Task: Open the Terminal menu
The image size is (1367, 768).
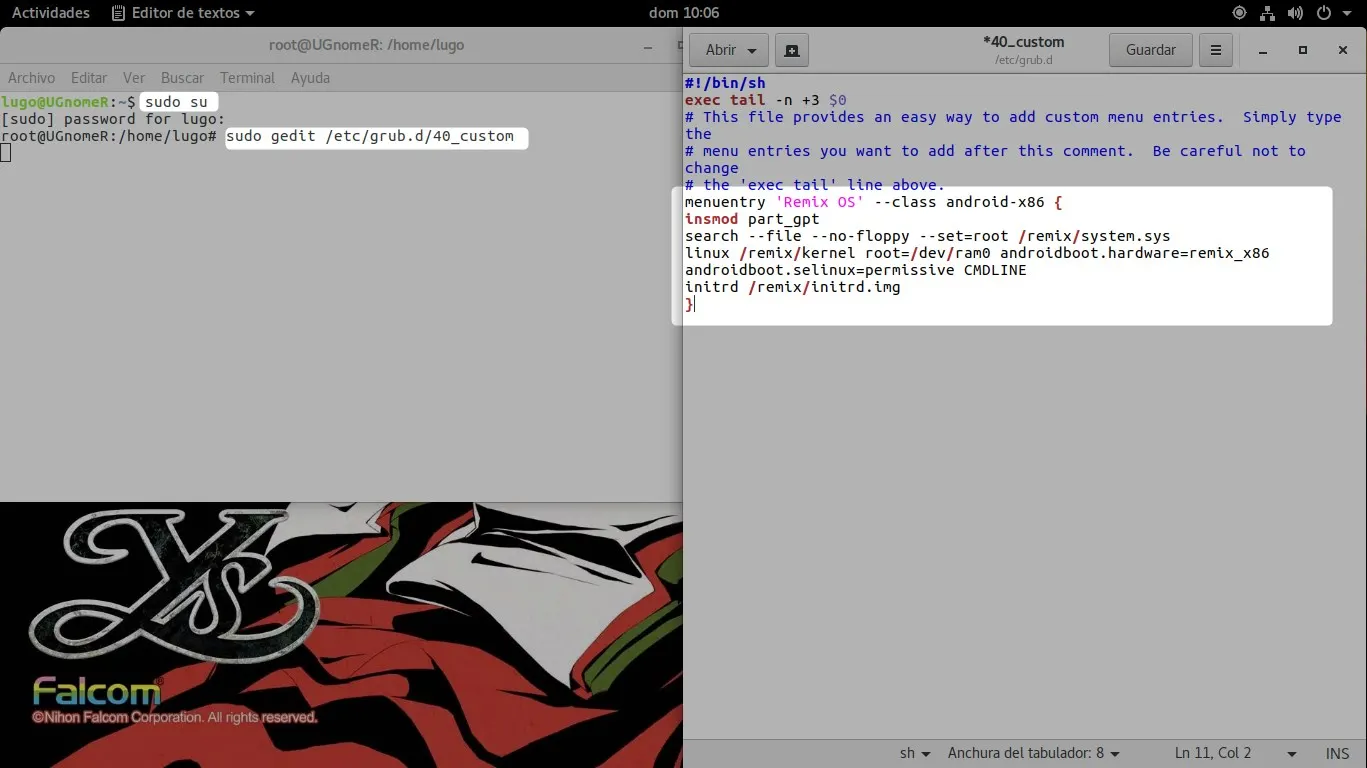Action: [x=246, y=77]
